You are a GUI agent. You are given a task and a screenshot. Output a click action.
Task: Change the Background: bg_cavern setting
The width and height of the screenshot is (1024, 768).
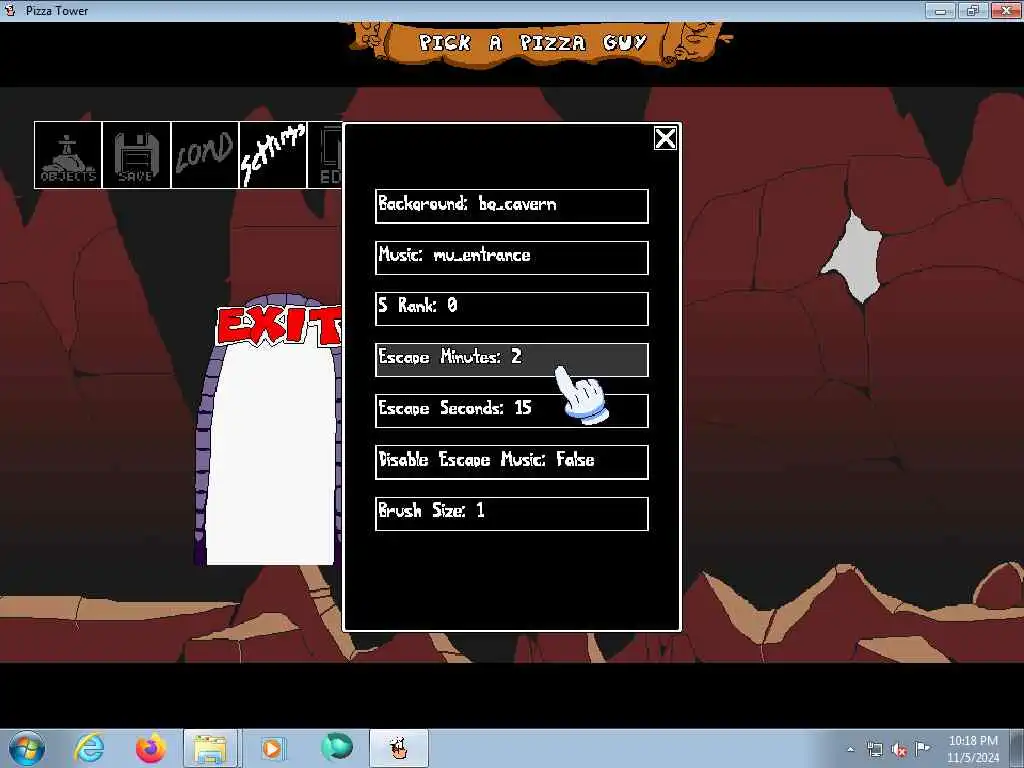tap(511, 206)
